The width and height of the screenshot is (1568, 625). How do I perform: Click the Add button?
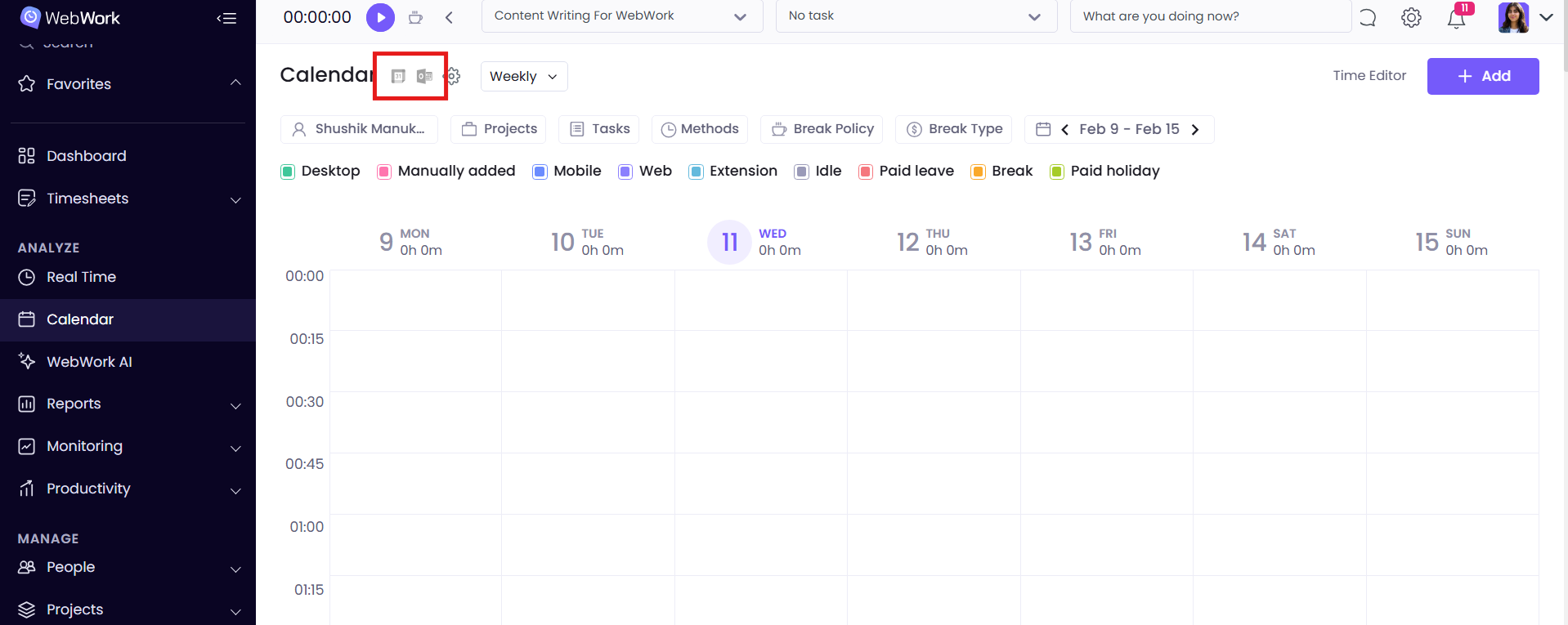(1482, 76)
